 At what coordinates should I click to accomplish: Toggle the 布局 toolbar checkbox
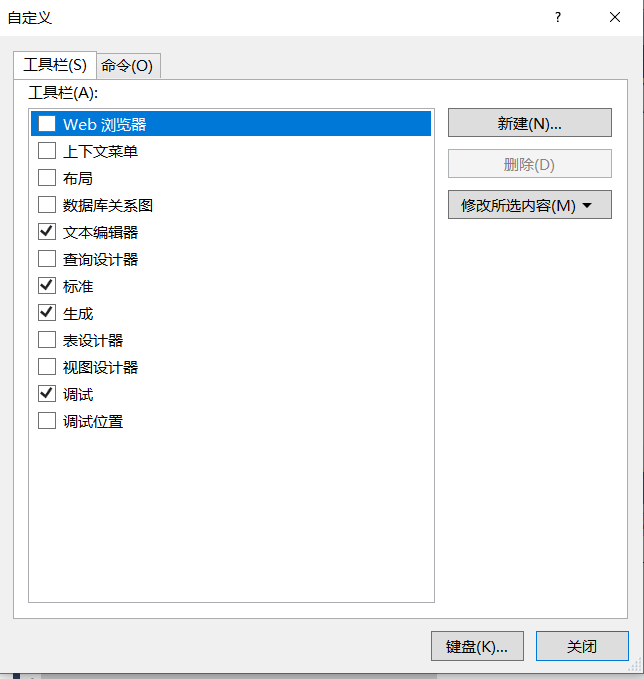pyautogui.click(x=47, y=178)
